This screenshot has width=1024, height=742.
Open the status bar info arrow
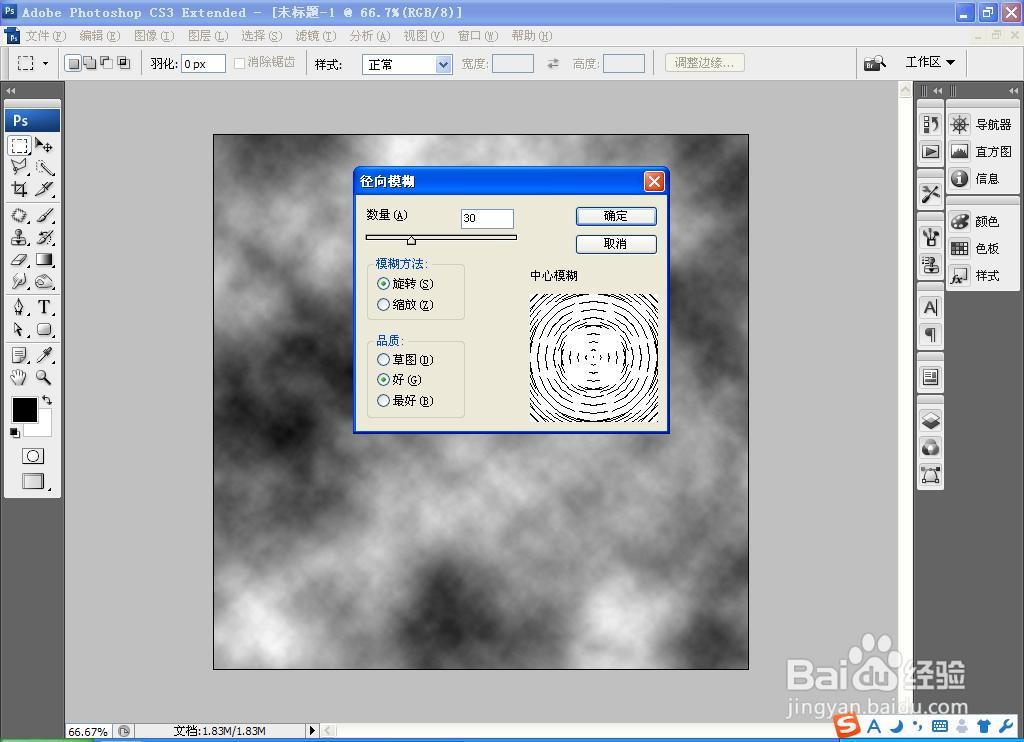click(x=312, y=730)
